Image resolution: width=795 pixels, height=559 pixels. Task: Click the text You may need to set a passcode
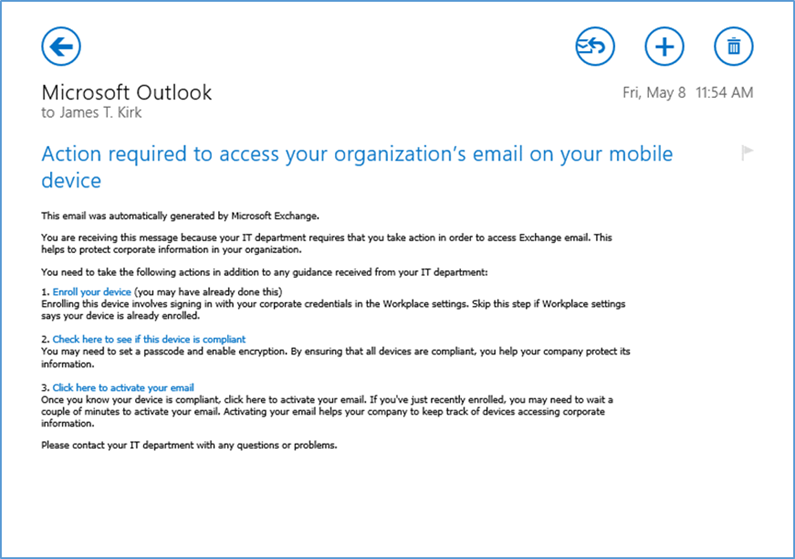pyautogui.click(x=336, y=358)
